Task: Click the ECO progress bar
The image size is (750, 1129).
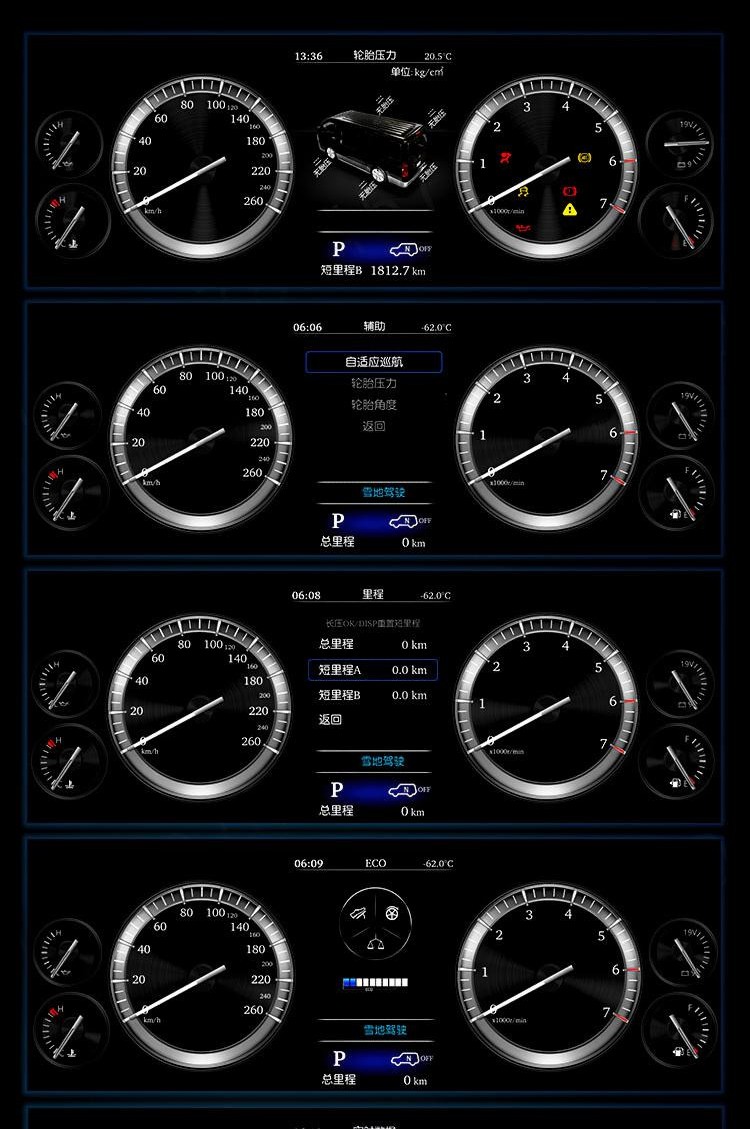Action: pos(375,983)
